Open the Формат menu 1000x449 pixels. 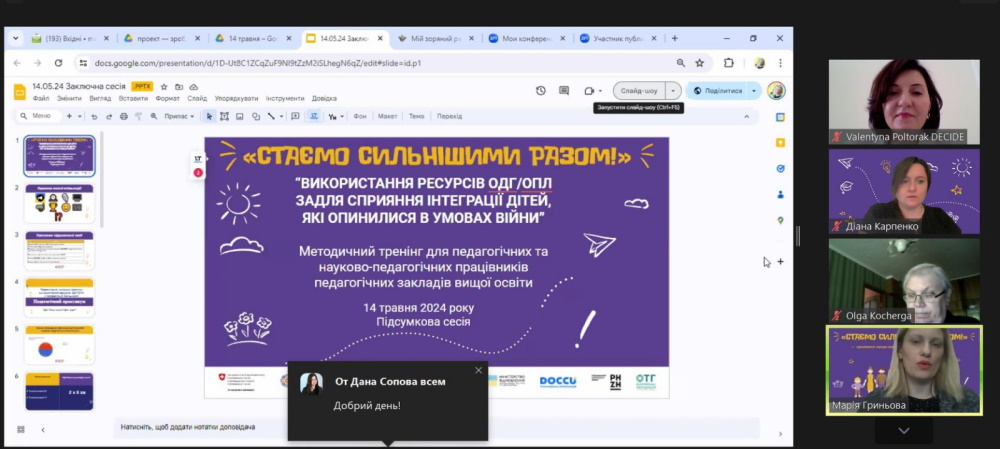(x=167, y=98)
